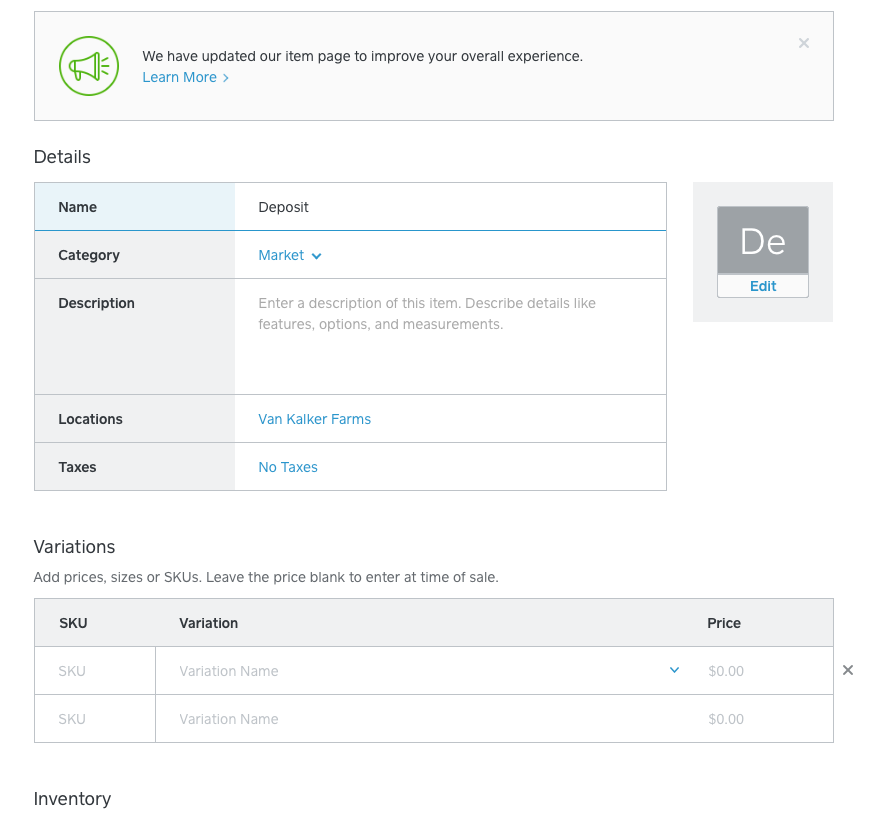Click the second Variation Name field

420,719
